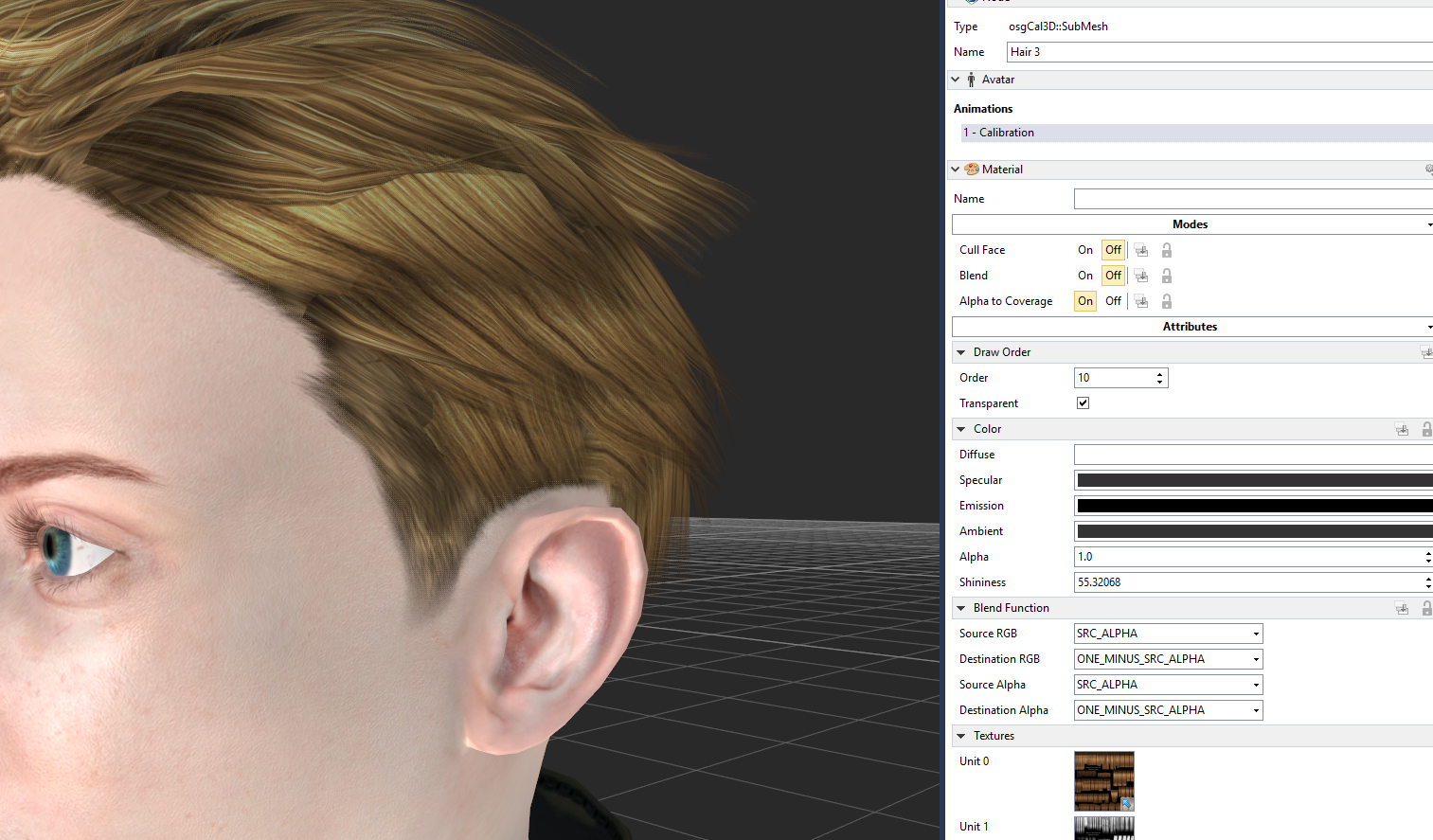Click the lock icon for Blend
This screenshot has width=1433, height=840.
[x=1167, y=276]
